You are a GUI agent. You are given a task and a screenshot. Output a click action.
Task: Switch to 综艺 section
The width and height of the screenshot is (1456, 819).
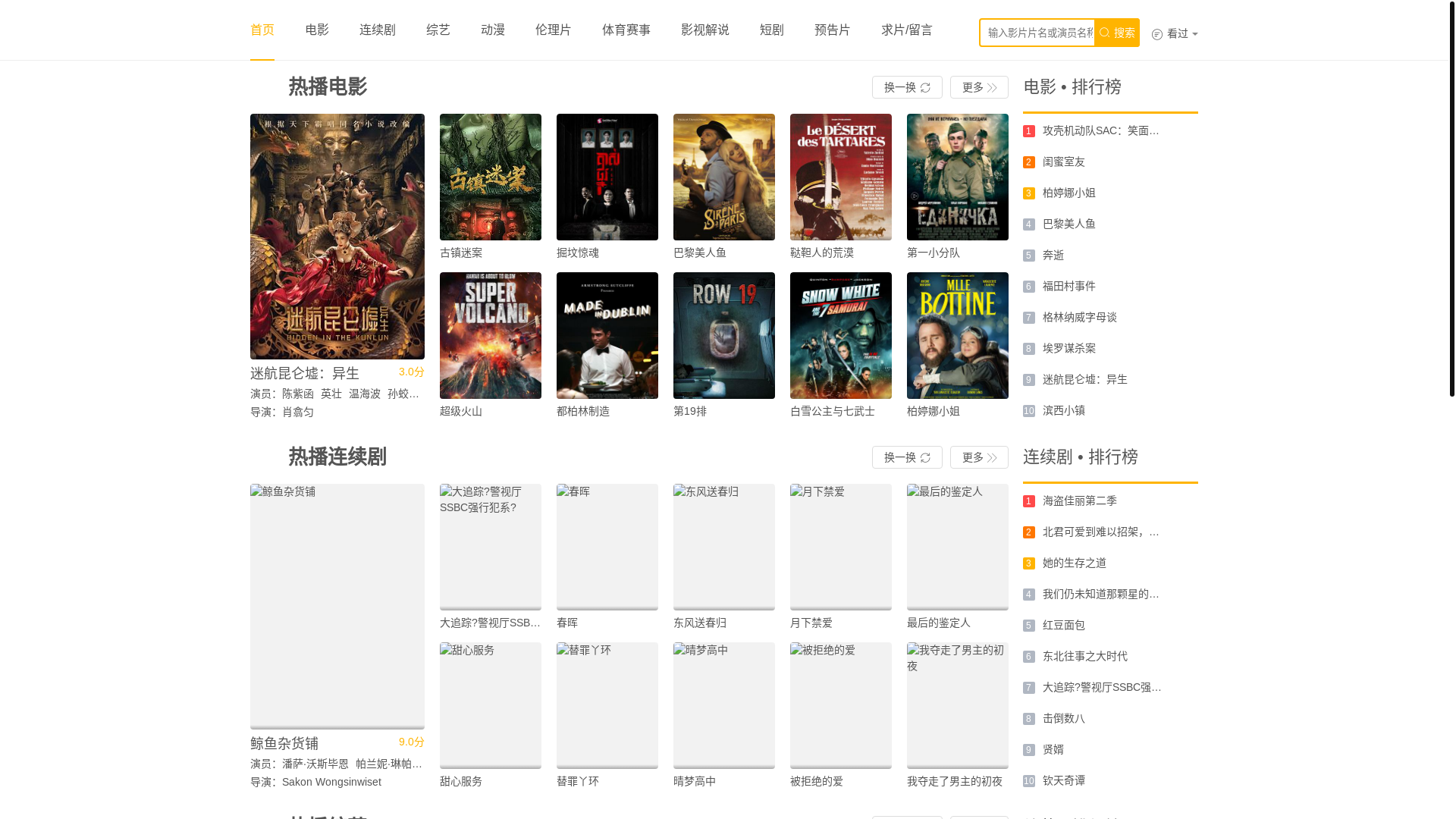pos(438,30)
